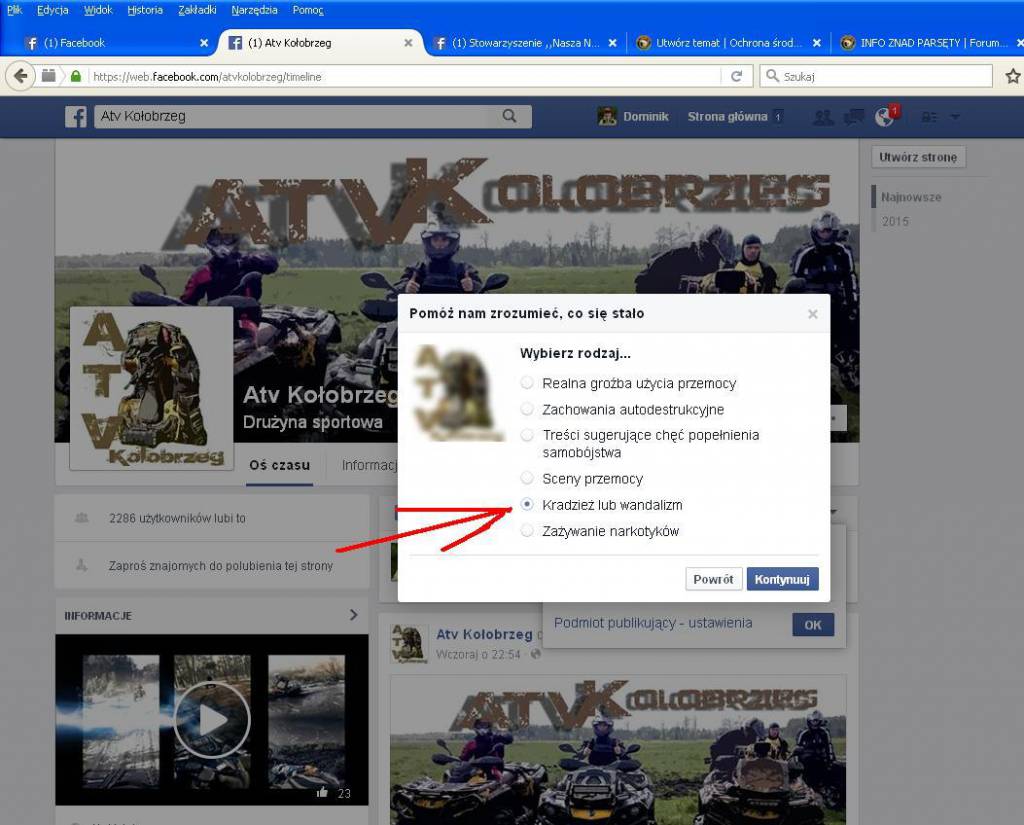Image resolution: width=1024 pixels, height=825 pixels.
Task: Click Zaproś znajomych do polubienia tej strony
Action: point(221,566)
